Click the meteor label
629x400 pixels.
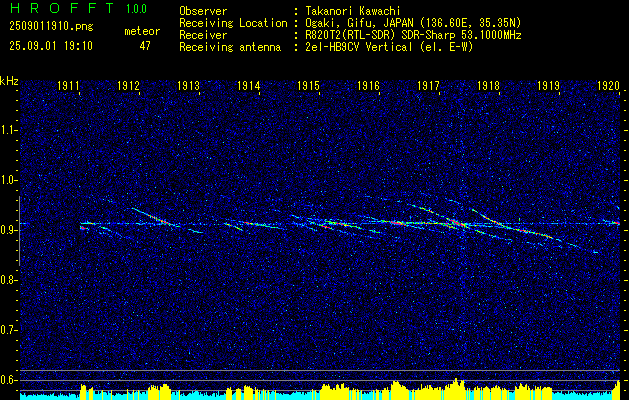click(x=142, y=31)
